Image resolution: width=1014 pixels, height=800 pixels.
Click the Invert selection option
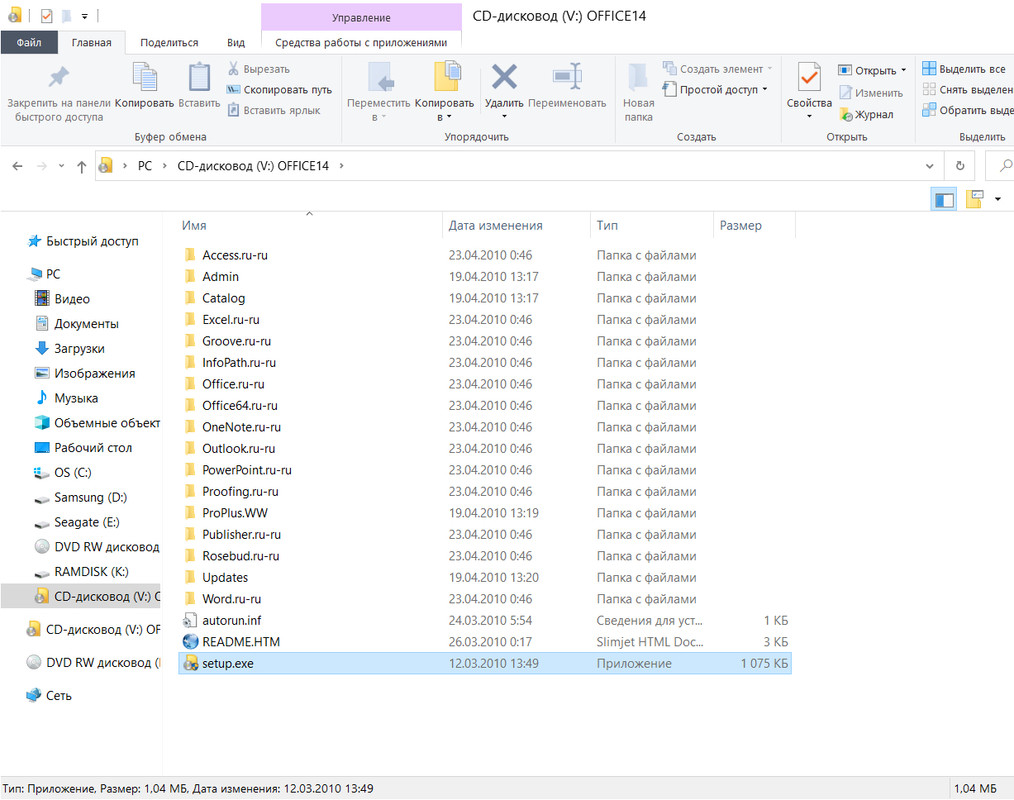(x=967, y=110)
